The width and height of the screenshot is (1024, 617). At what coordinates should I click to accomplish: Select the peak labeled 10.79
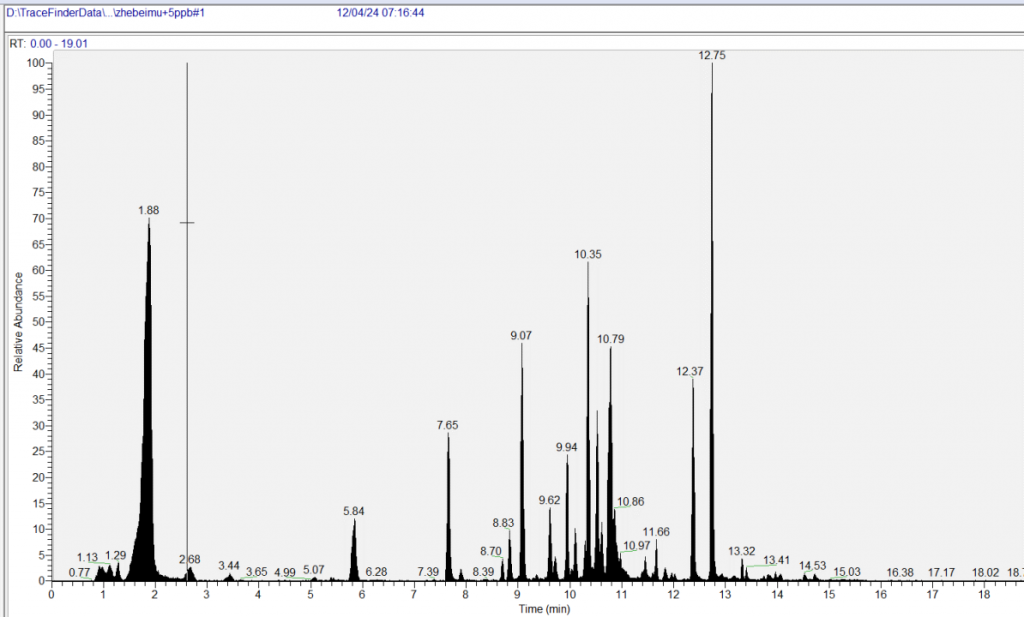point(611,340)
